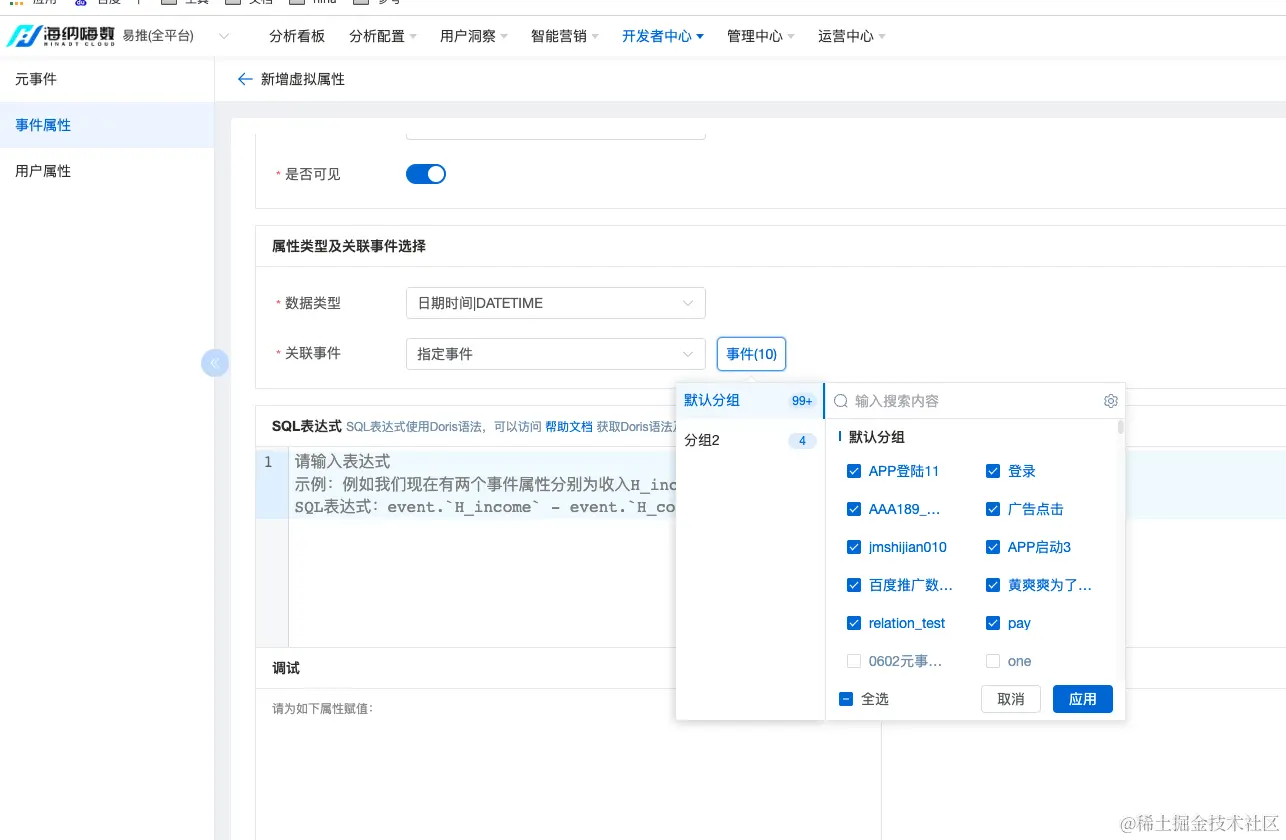Screen dimensions: 1286x840
Task: Open the 数据类型 dropdown showing 日期时间|DATETIME
Action: [556, 303]
